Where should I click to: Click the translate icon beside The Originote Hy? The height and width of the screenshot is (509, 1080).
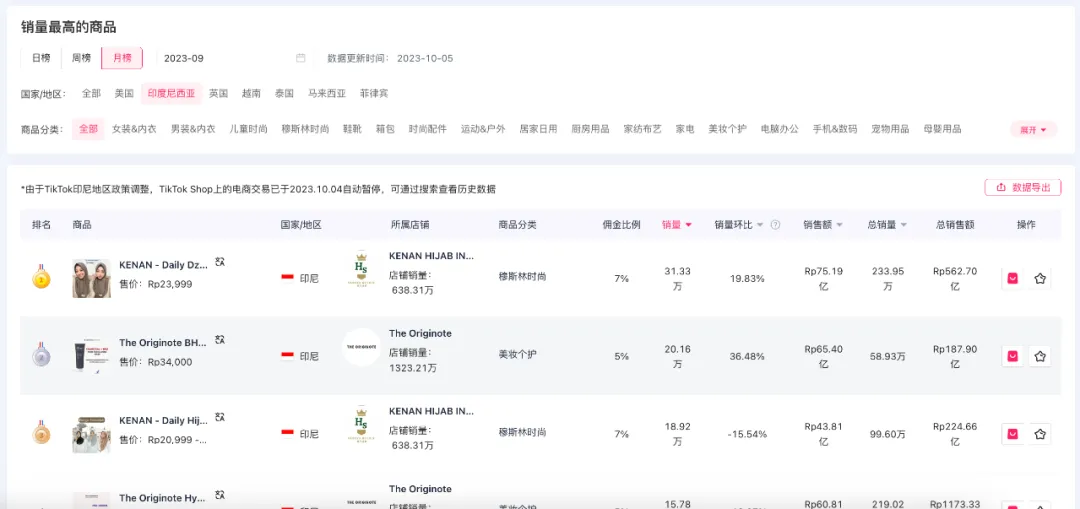220,495
